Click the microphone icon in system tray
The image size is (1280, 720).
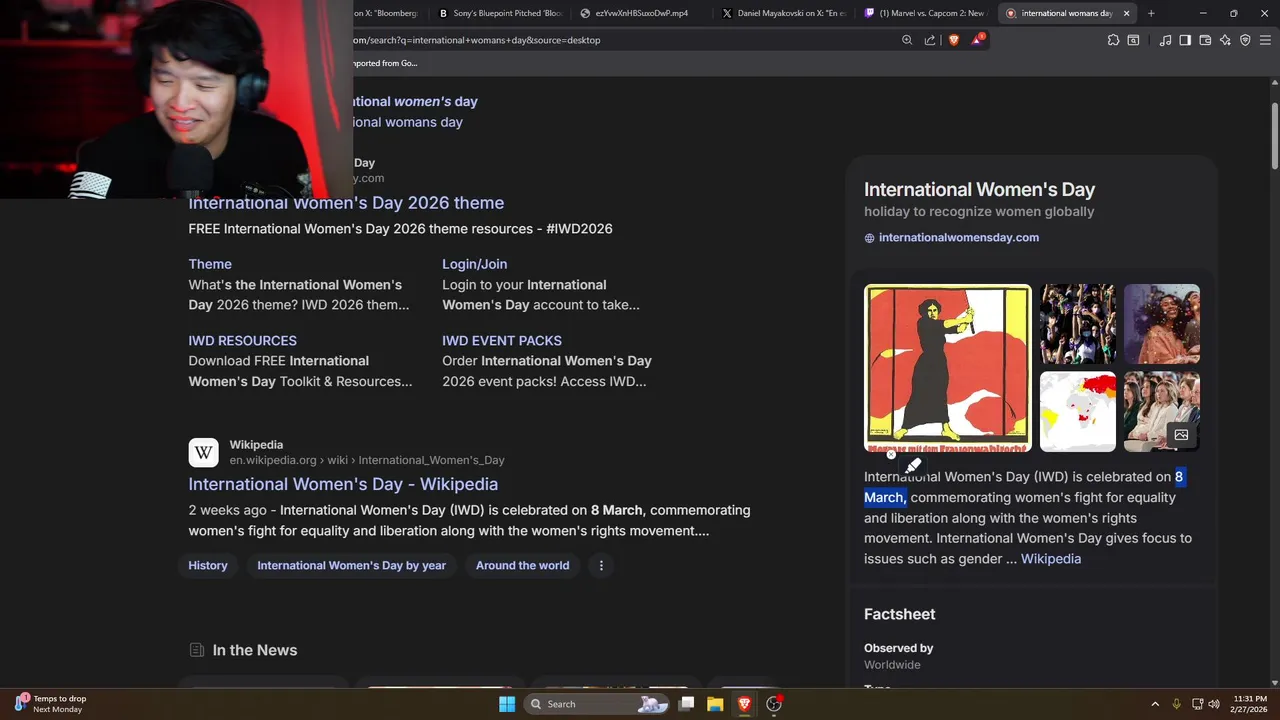coord(1177,704)
